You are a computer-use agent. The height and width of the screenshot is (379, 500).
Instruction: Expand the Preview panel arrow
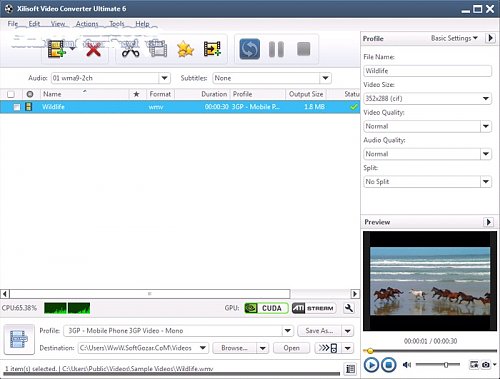click(488, 222)
